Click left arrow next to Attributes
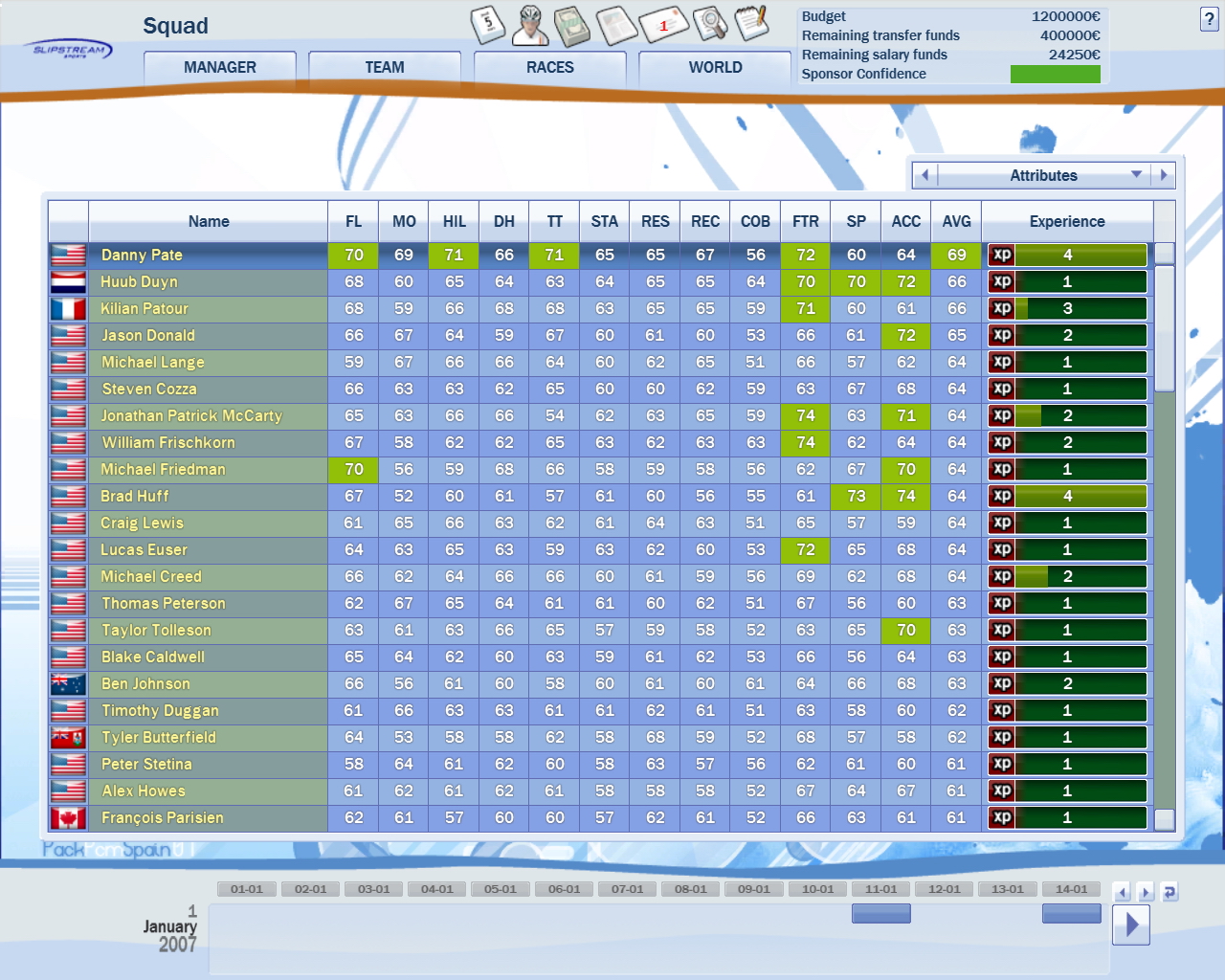Viewport: 1225px width, 980px height. tap(924, 175)
